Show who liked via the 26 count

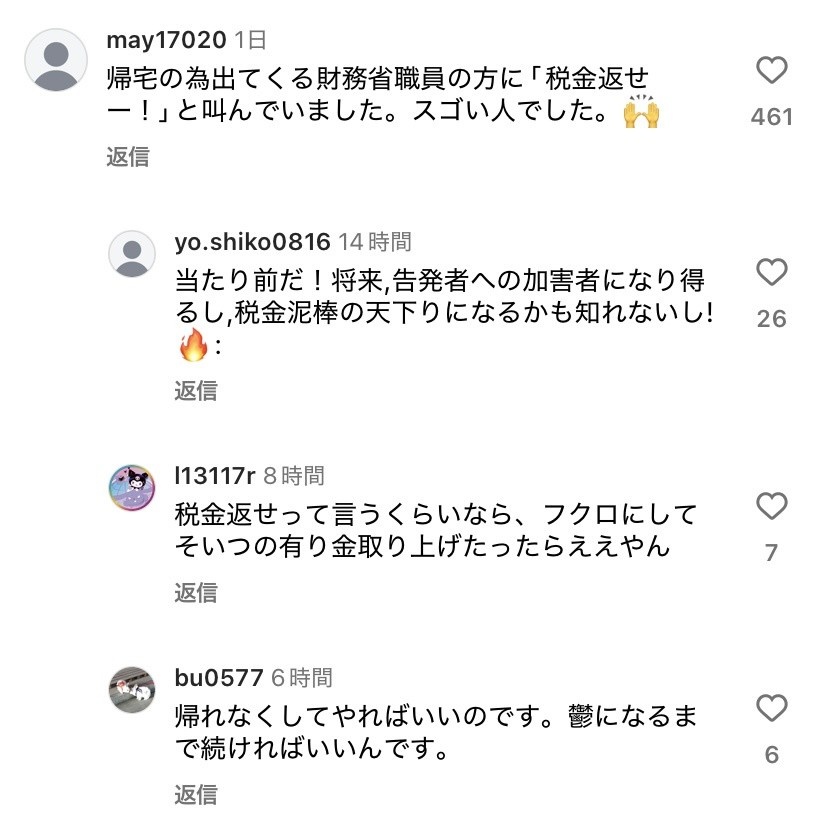(772, 319)
